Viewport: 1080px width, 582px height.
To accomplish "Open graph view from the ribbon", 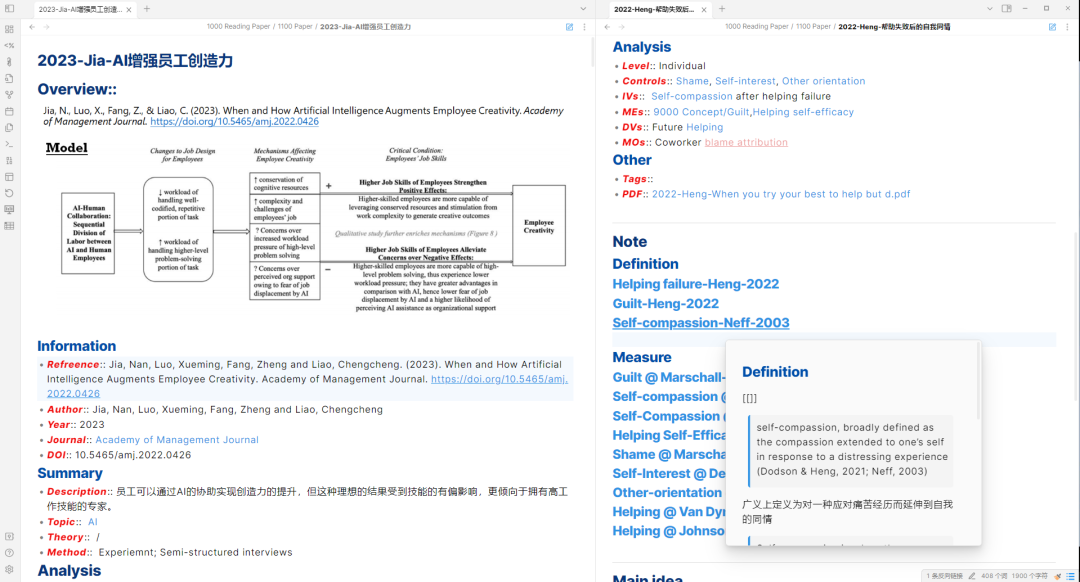I will click(9, 95).
